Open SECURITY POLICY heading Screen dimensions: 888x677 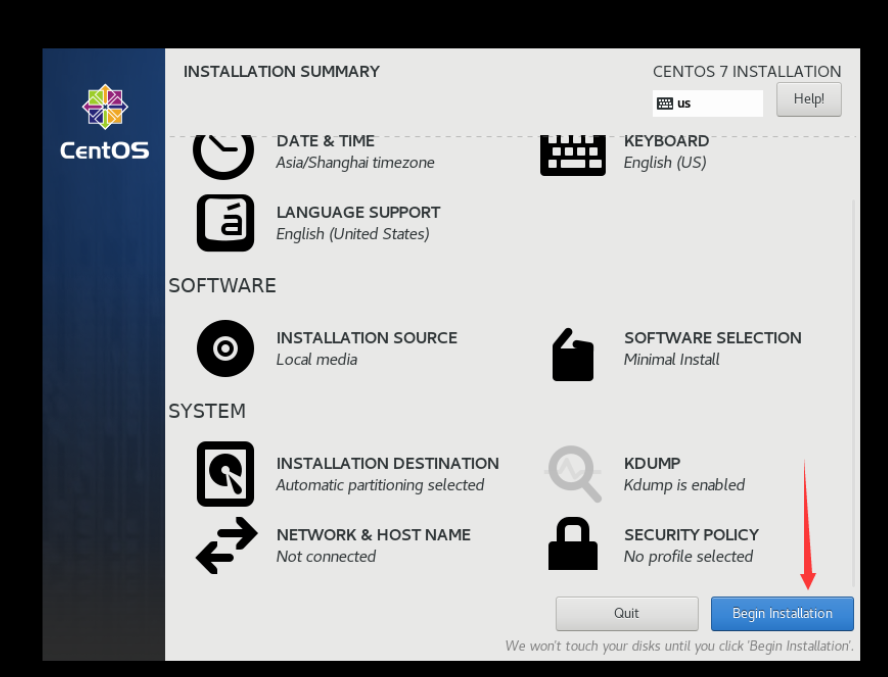coord(691,535)
